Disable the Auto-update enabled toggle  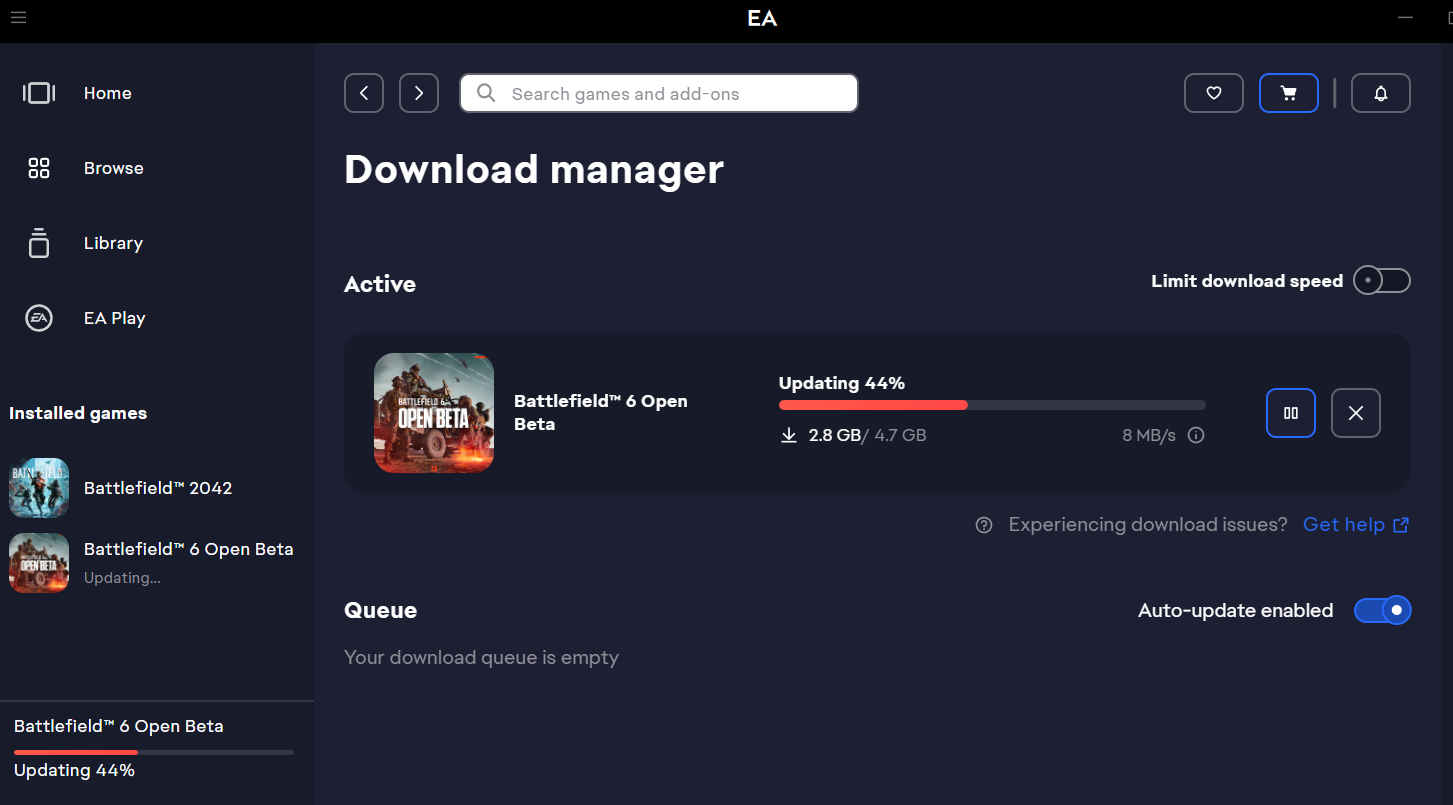1382,610
